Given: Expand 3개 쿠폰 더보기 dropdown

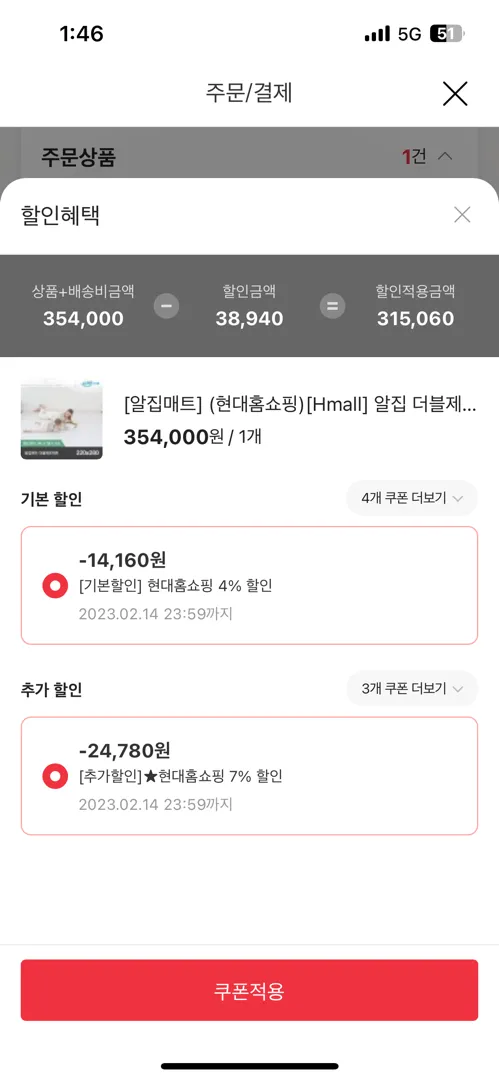Looking at the screenshot, I should [411, 688].
